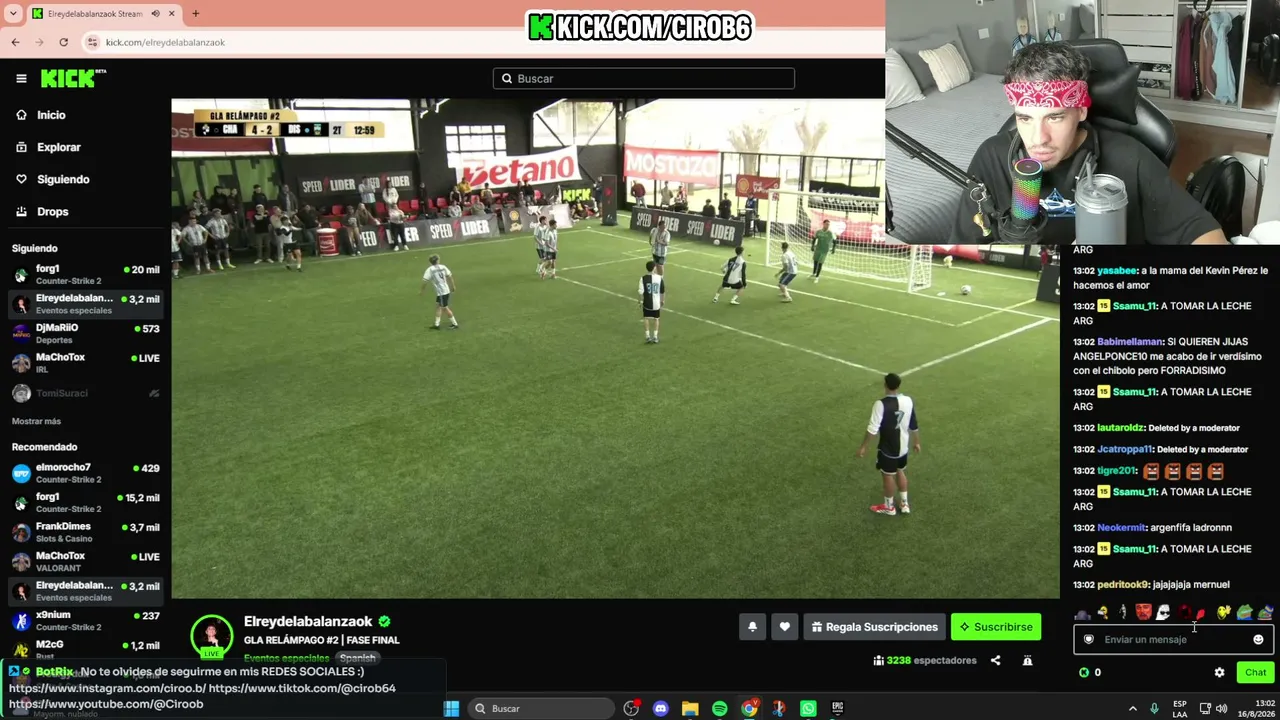Click the Buscar search field on Kick
The width and height of the screenshot is (1280, 720).
(x=644, y=78)
